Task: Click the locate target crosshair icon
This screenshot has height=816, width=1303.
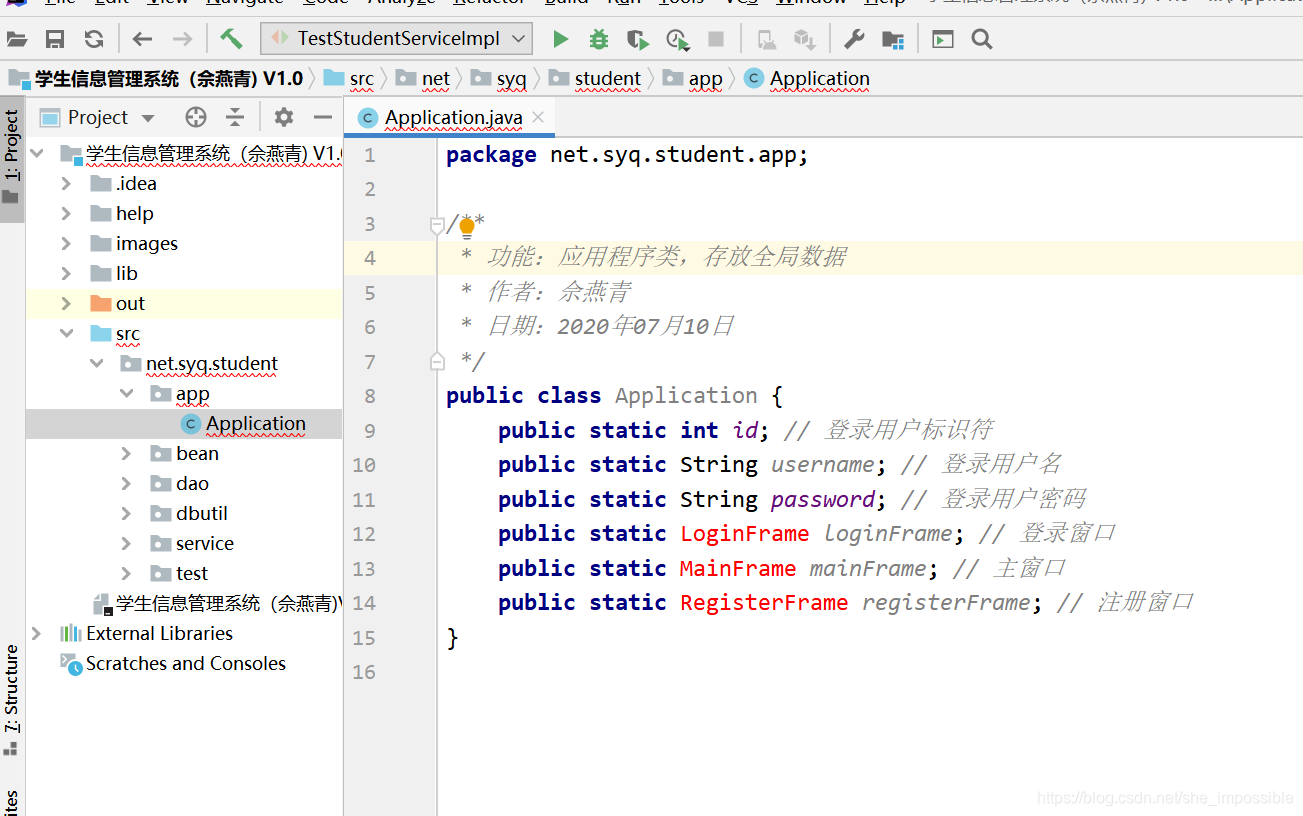Action: click(x=196, y=117)
